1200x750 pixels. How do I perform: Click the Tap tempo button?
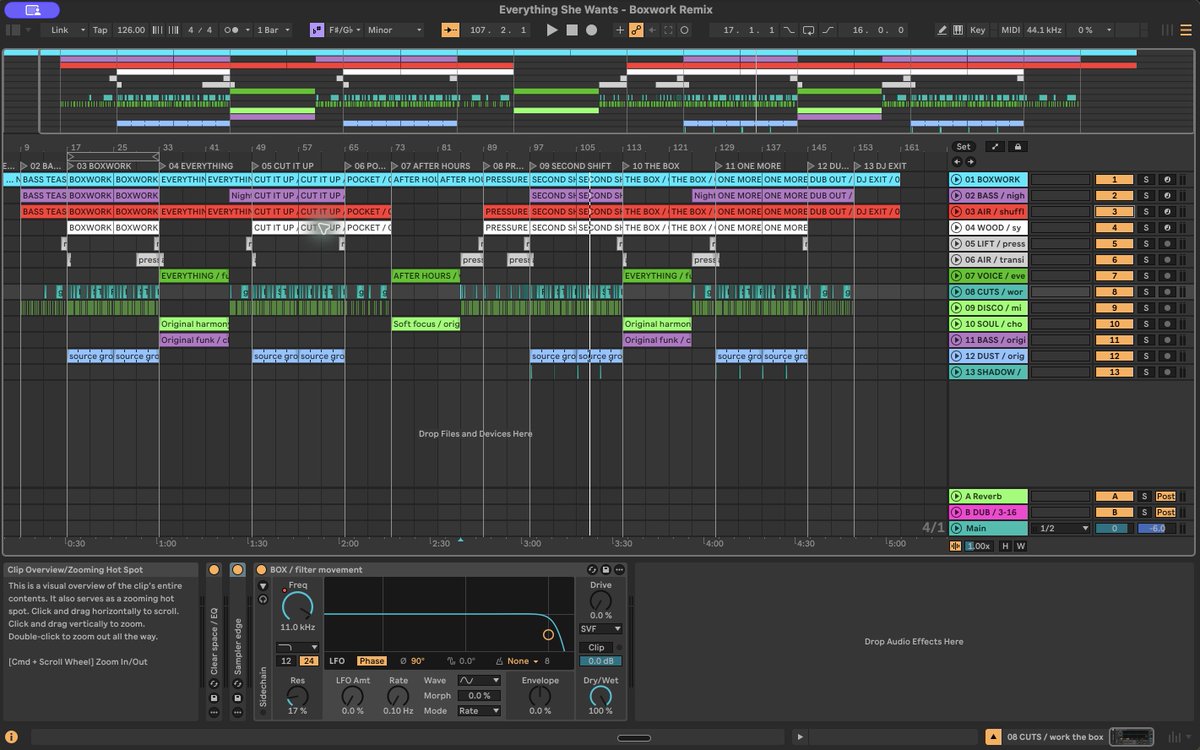[x=100, y=30]
